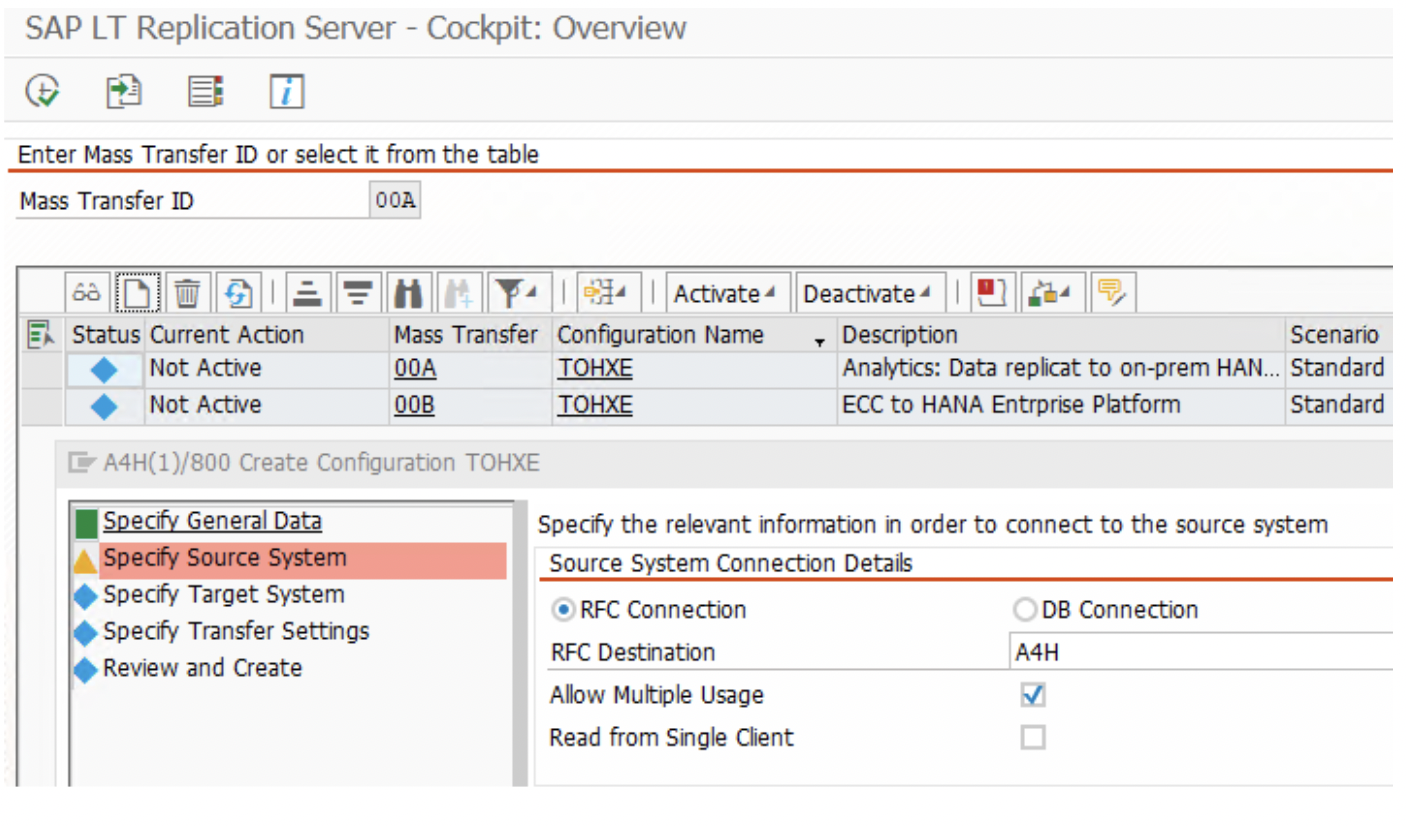Click the Sort ascending icon
The width and height of the screenshot is (1406, 826).
pyautogui.click(x=308, y=293)
